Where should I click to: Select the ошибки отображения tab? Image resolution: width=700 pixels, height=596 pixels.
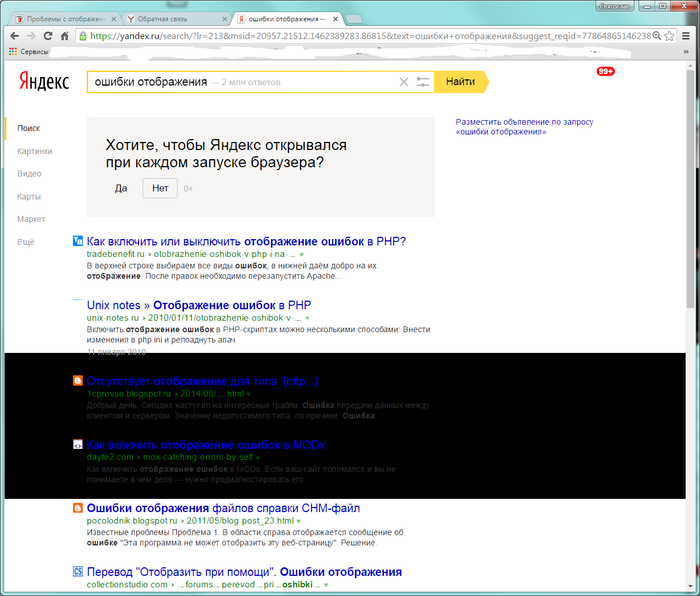(x=286, y=19)
